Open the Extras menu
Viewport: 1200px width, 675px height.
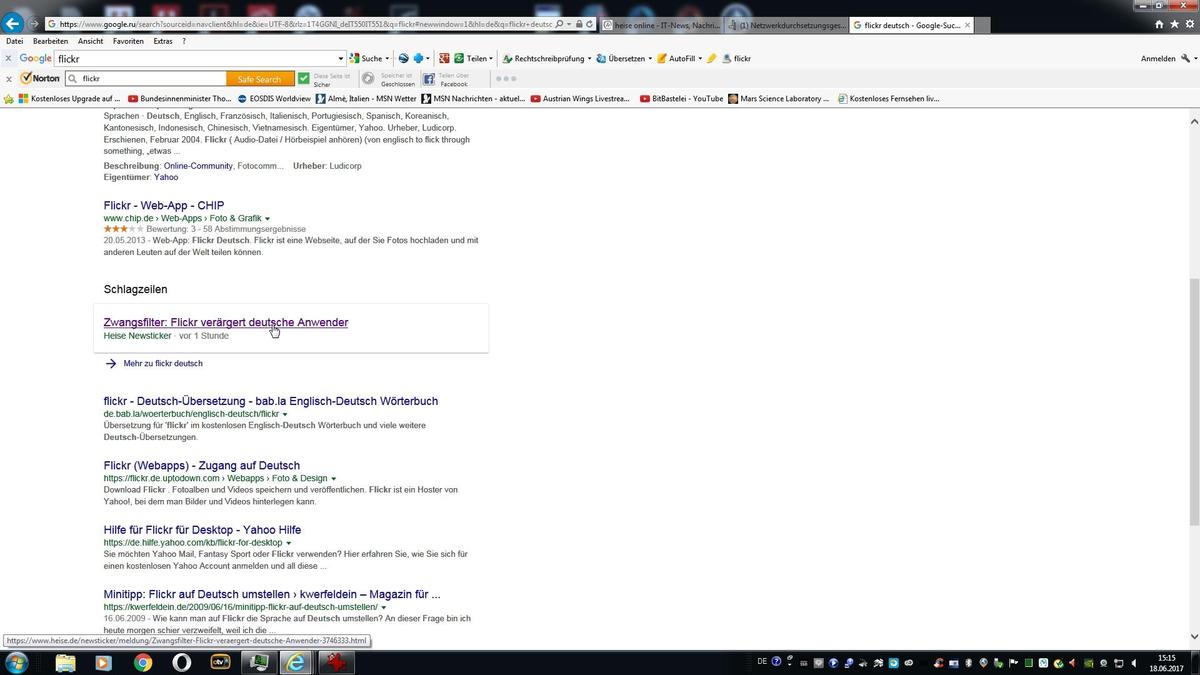163,41
